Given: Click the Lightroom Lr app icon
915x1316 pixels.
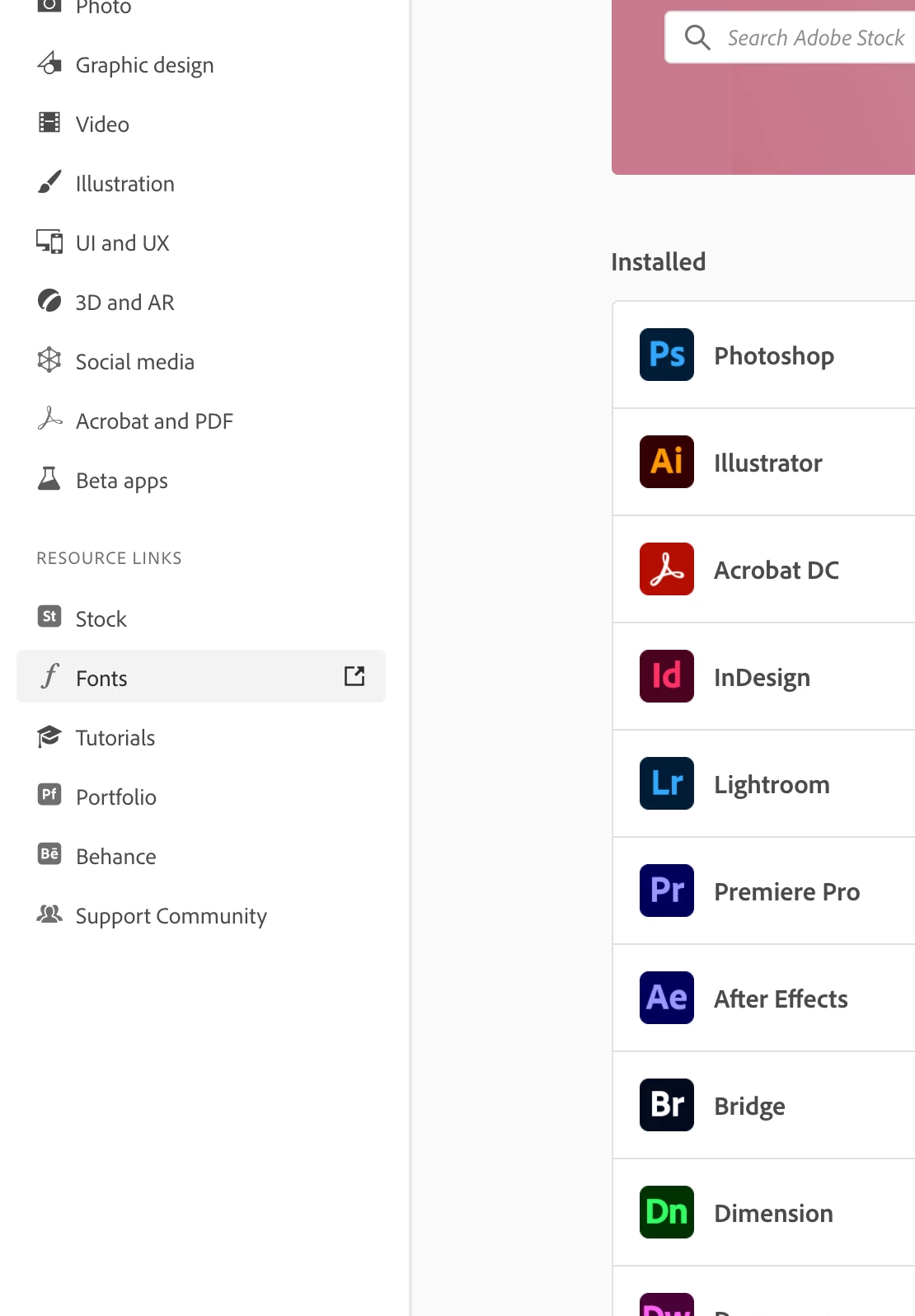Looking at the screenshot, I should tap(666, 783).
